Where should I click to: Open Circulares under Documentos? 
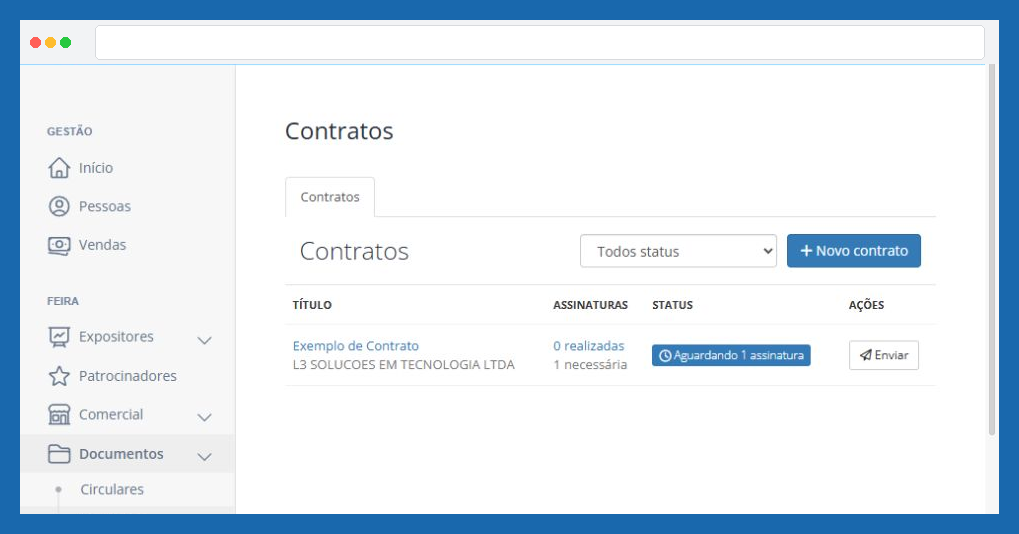[x=112, y=489]
